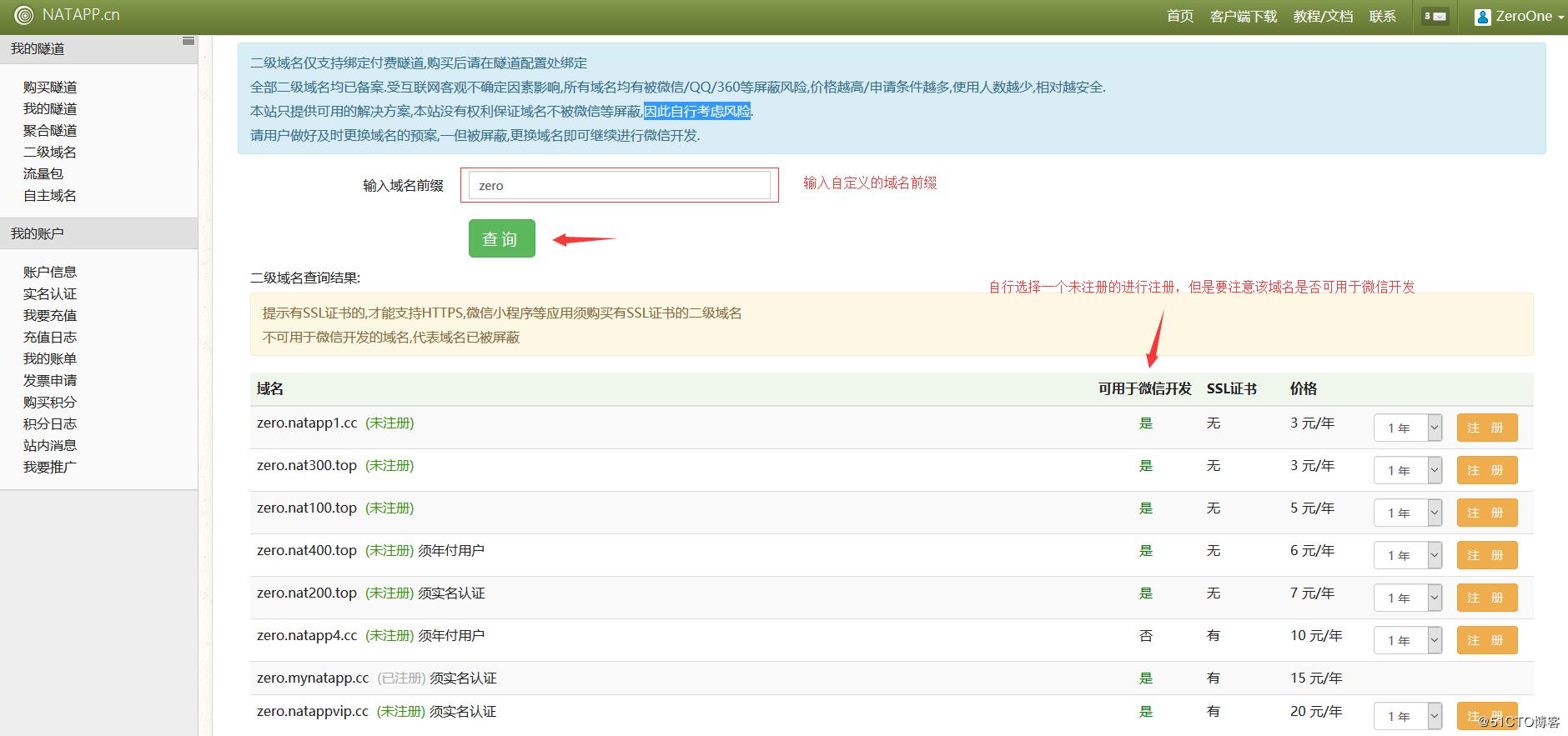Open the mail messages envelope icon
This screenshot has width=1568, height=736.
coord(1435,16)
